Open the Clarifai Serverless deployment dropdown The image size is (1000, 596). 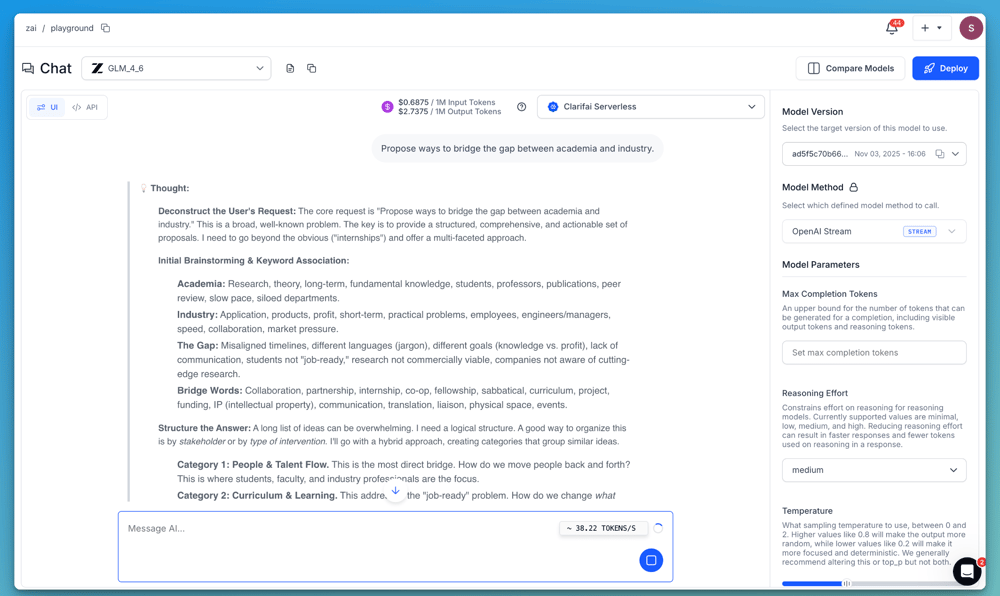click(x=650, y=107)
